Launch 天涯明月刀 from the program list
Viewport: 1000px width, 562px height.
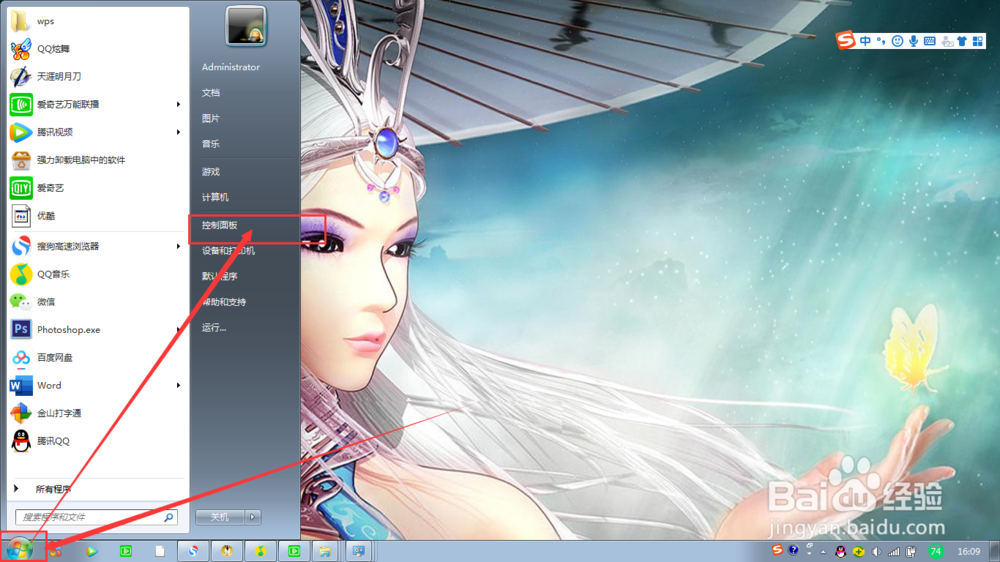pyautogui.click(x=97, y=77)
